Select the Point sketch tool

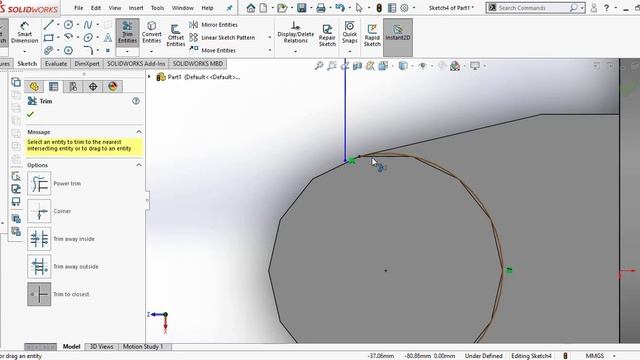click(108, 51)
